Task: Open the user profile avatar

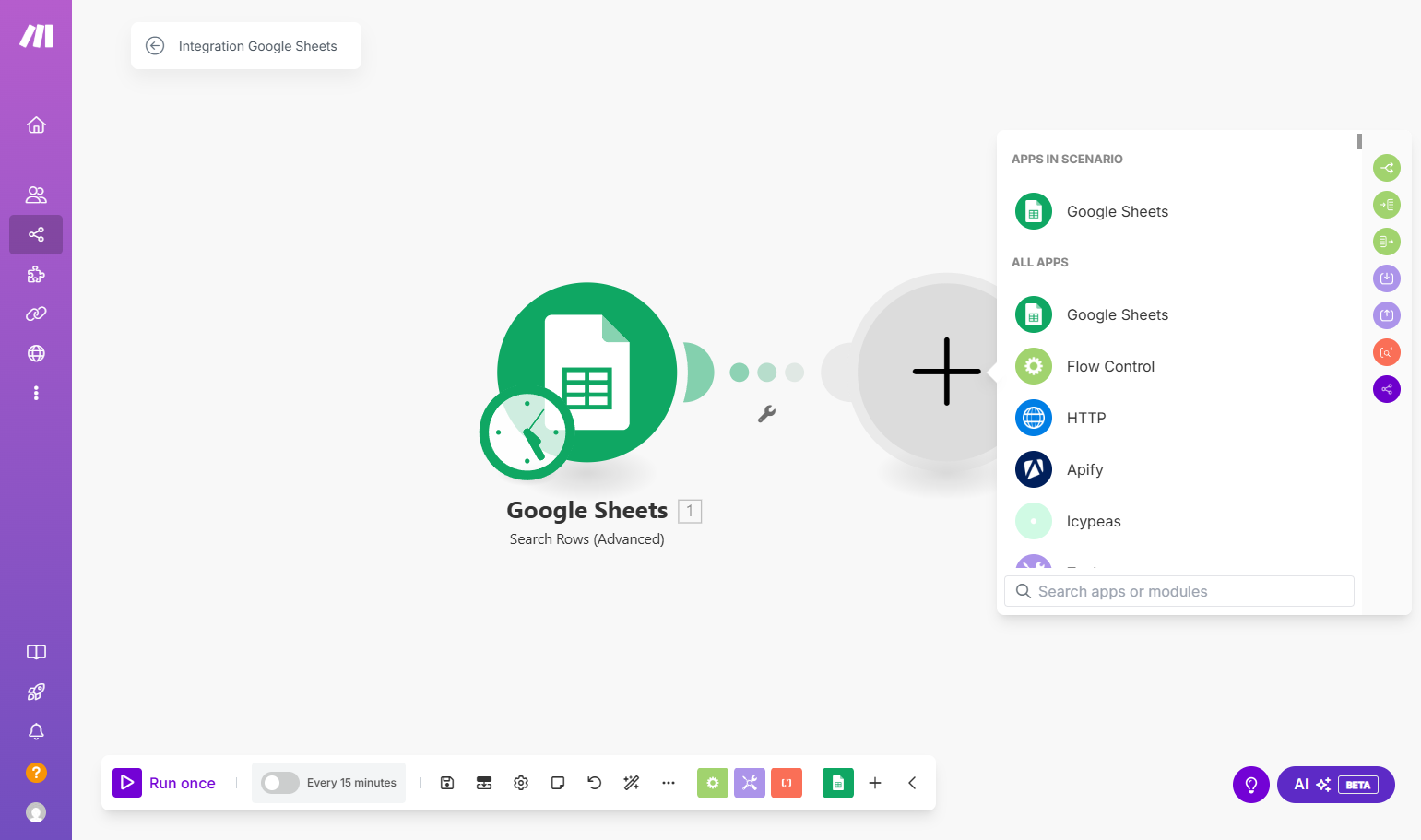Action: coord(36,812)
